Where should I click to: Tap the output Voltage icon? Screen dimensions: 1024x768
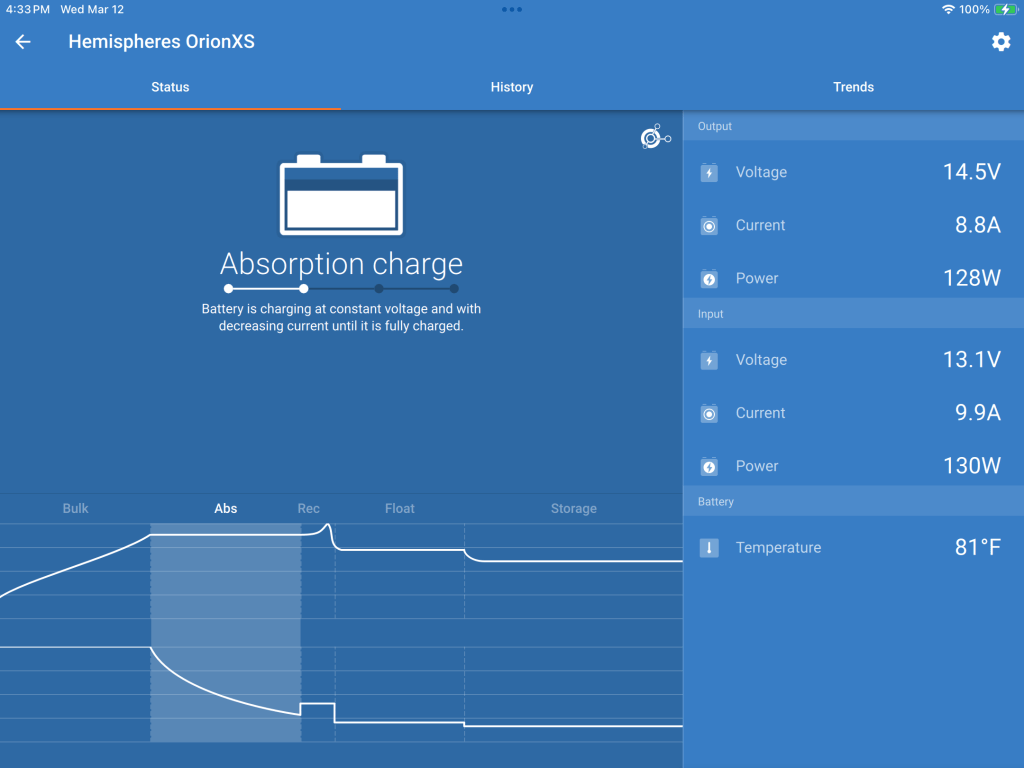coord(709,173)
